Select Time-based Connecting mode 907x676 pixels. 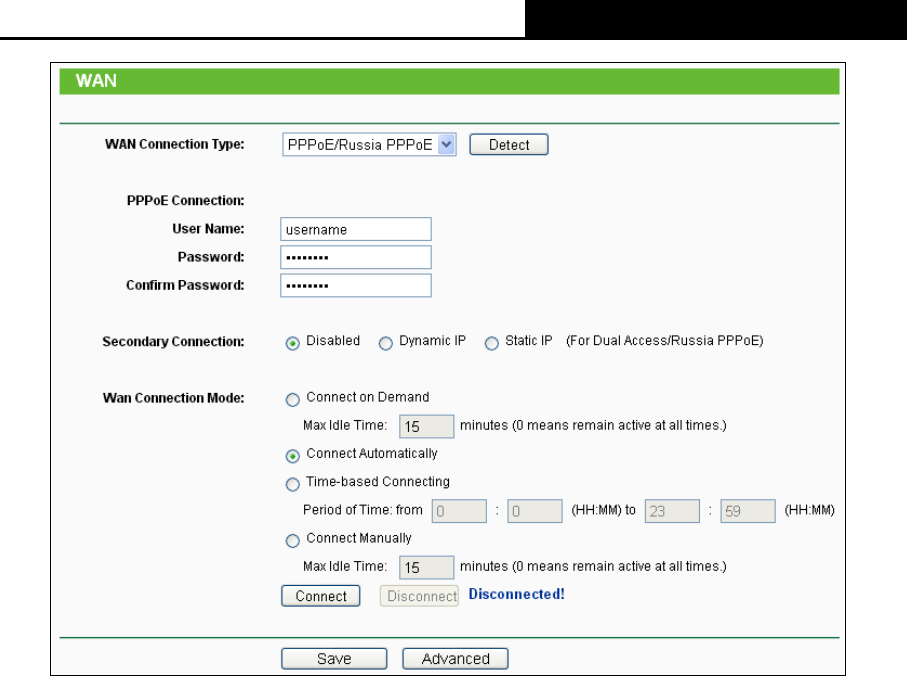pyautogui.click(x=293, y=484)
